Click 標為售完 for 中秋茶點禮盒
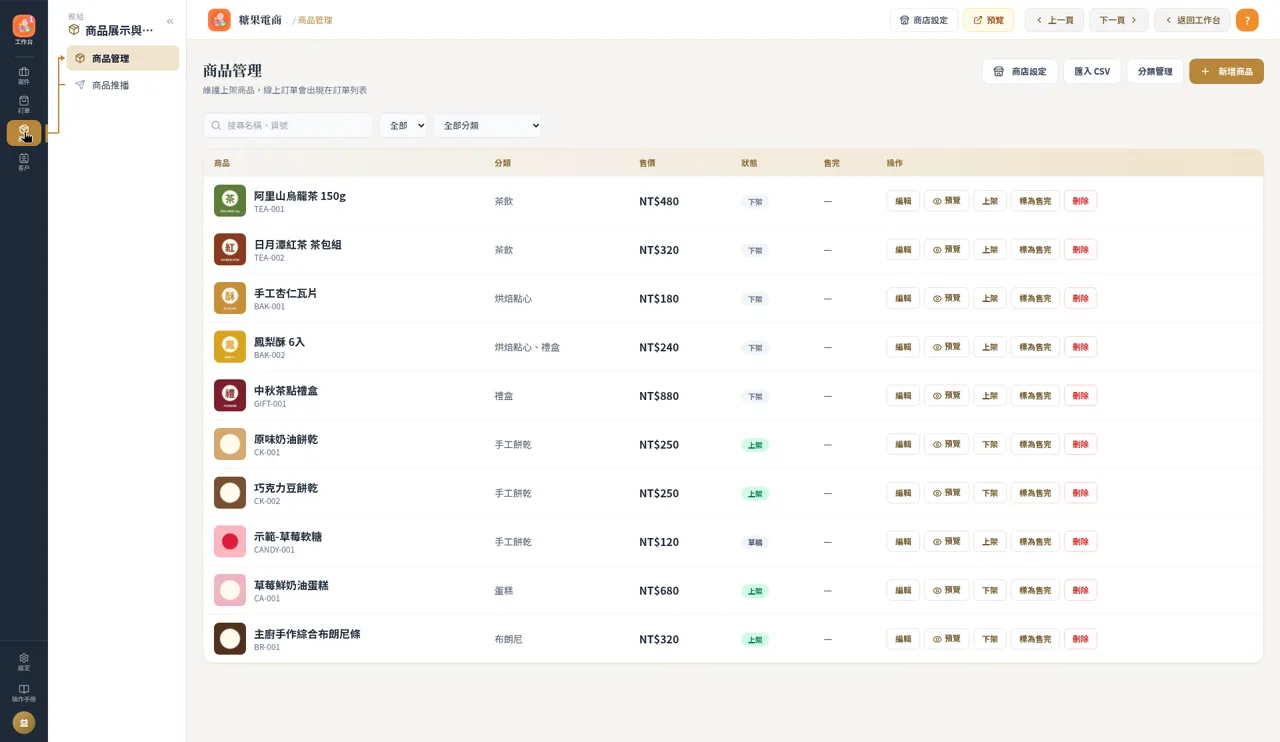 [x=1035, y=395]
